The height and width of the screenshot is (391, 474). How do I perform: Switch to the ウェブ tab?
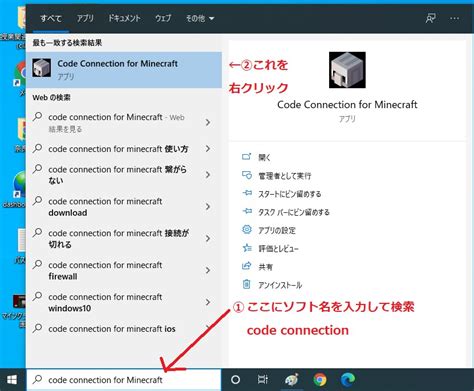pos(163,18)
